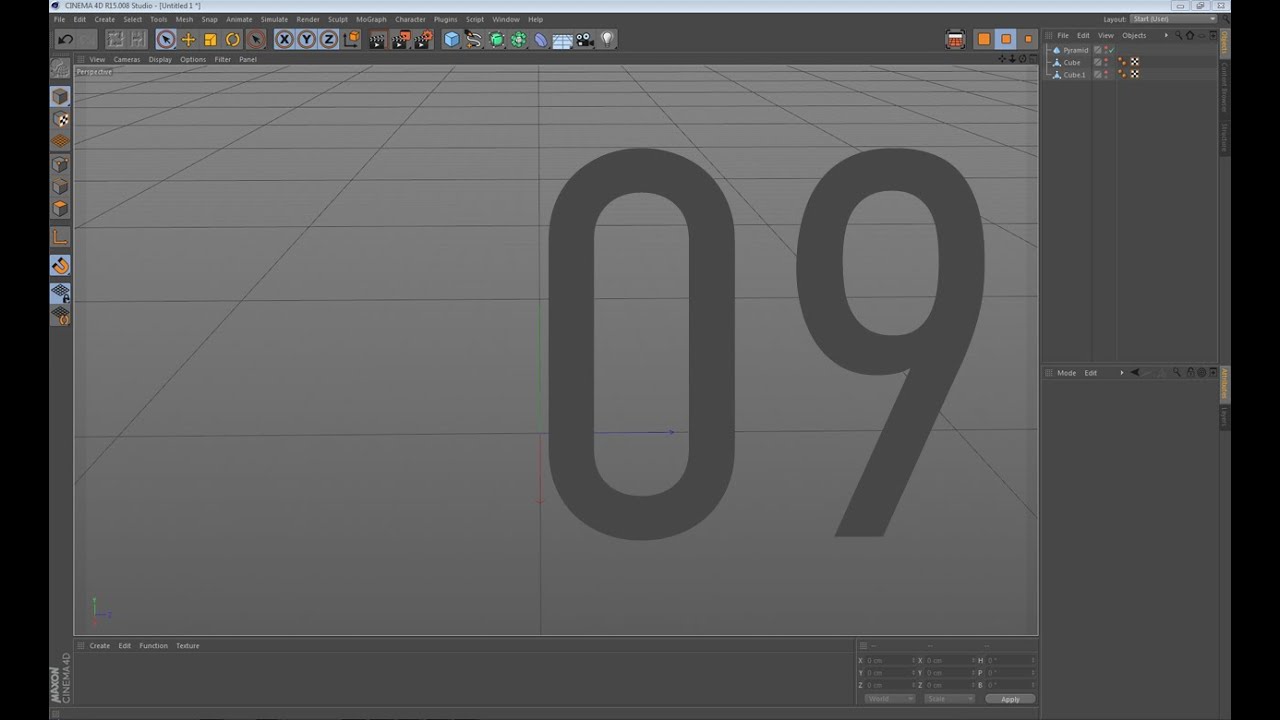Open the Spline pen tools

click(x=473, y=39)
